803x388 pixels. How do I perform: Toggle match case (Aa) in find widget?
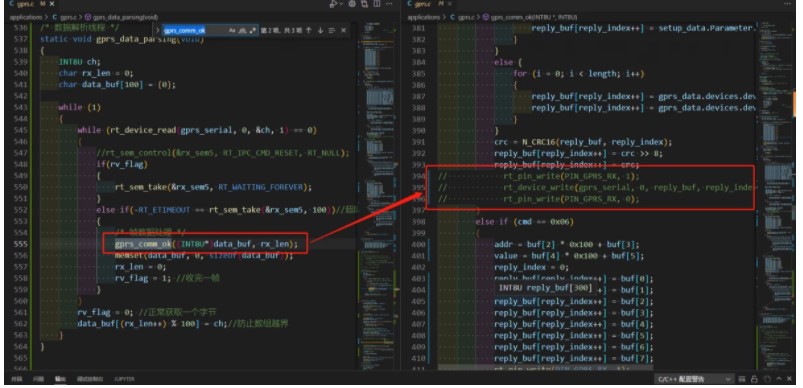(232, 30)
